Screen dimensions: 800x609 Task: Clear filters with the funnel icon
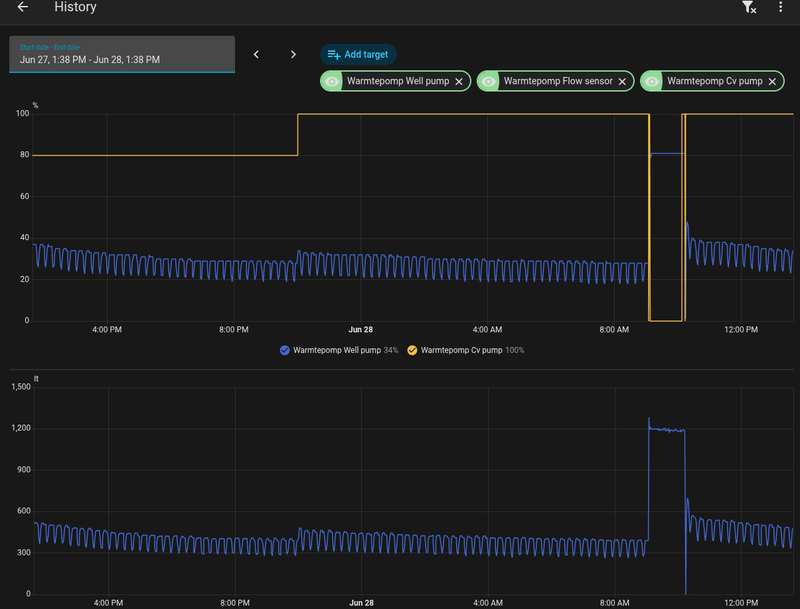click(749, 7)
